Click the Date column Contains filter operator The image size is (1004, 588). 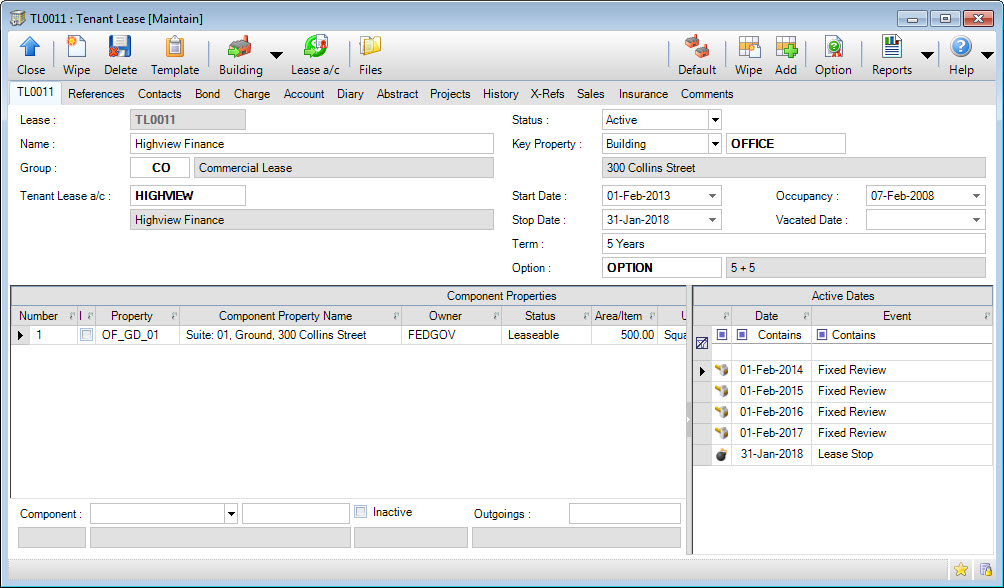point(742,334)
